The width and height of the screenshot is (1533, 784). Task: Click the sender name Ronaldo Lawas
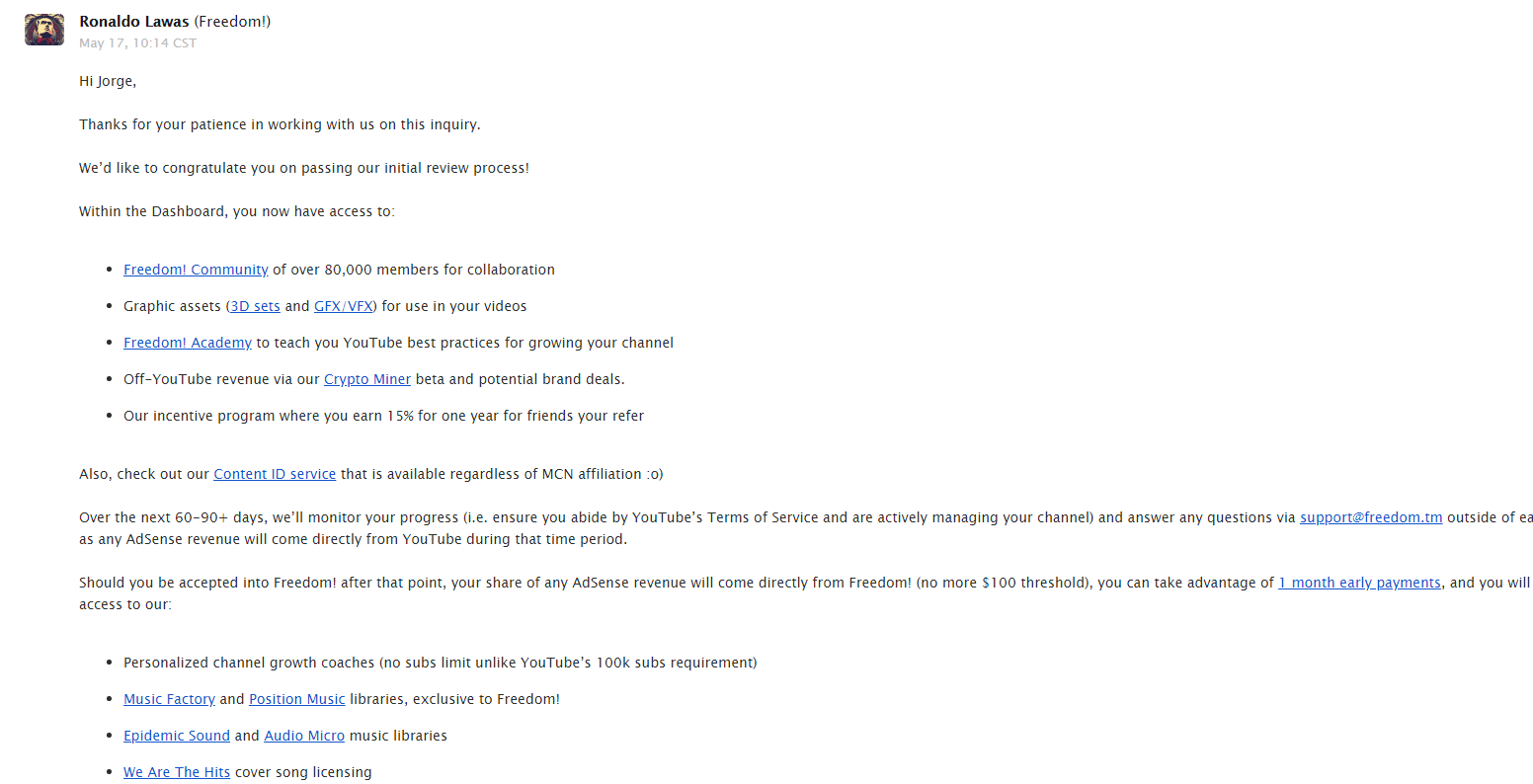[x=133, y=22]
